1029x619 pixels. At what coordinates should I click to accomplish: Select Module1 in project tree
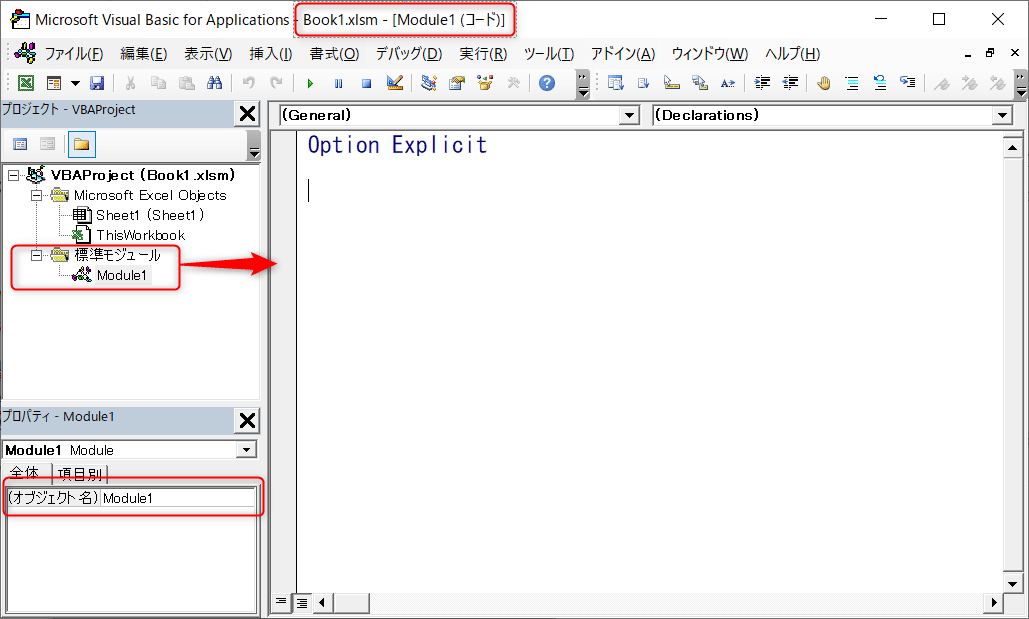click(121, 275)
